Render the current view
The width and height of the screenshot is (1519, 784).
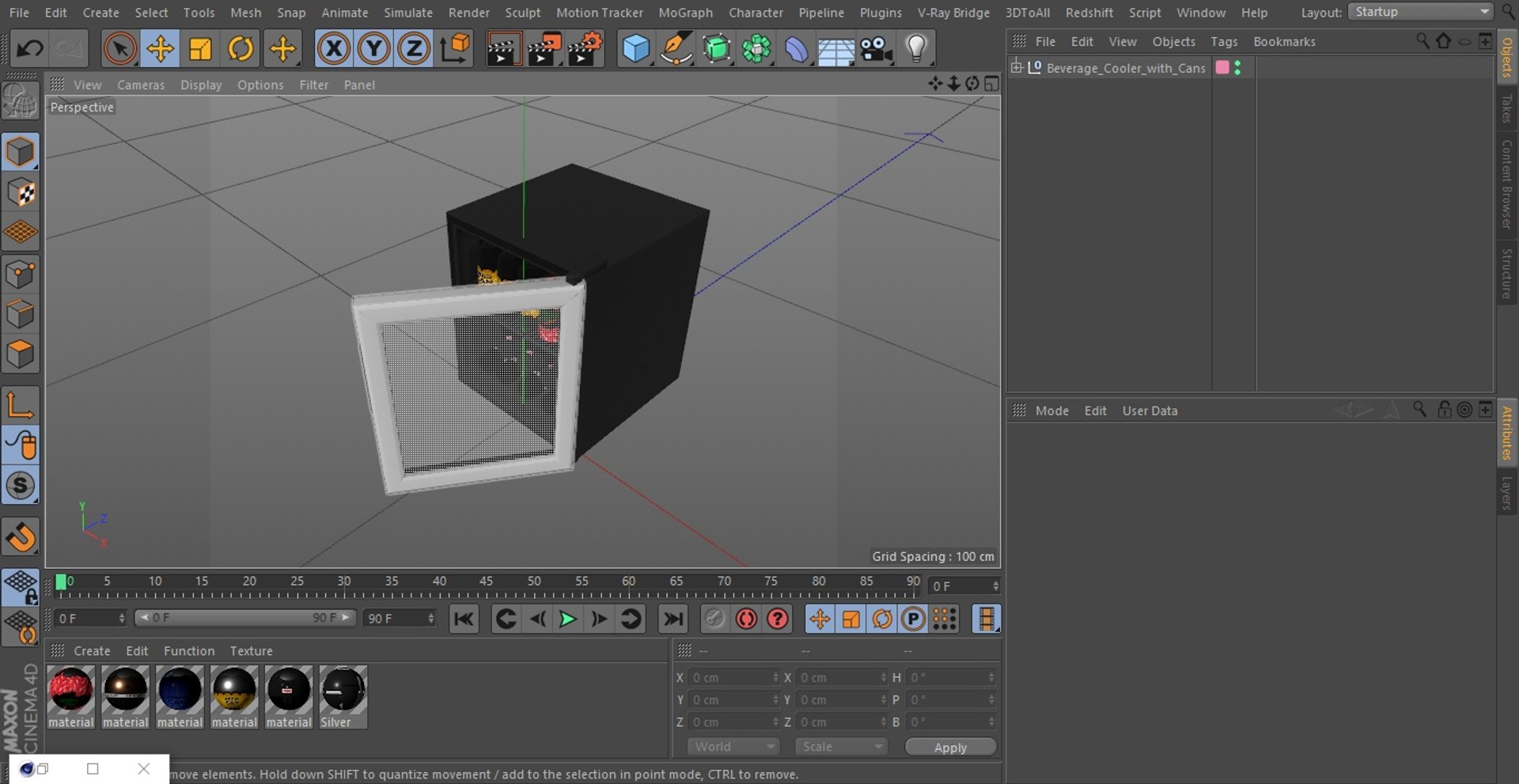[503, 49]
